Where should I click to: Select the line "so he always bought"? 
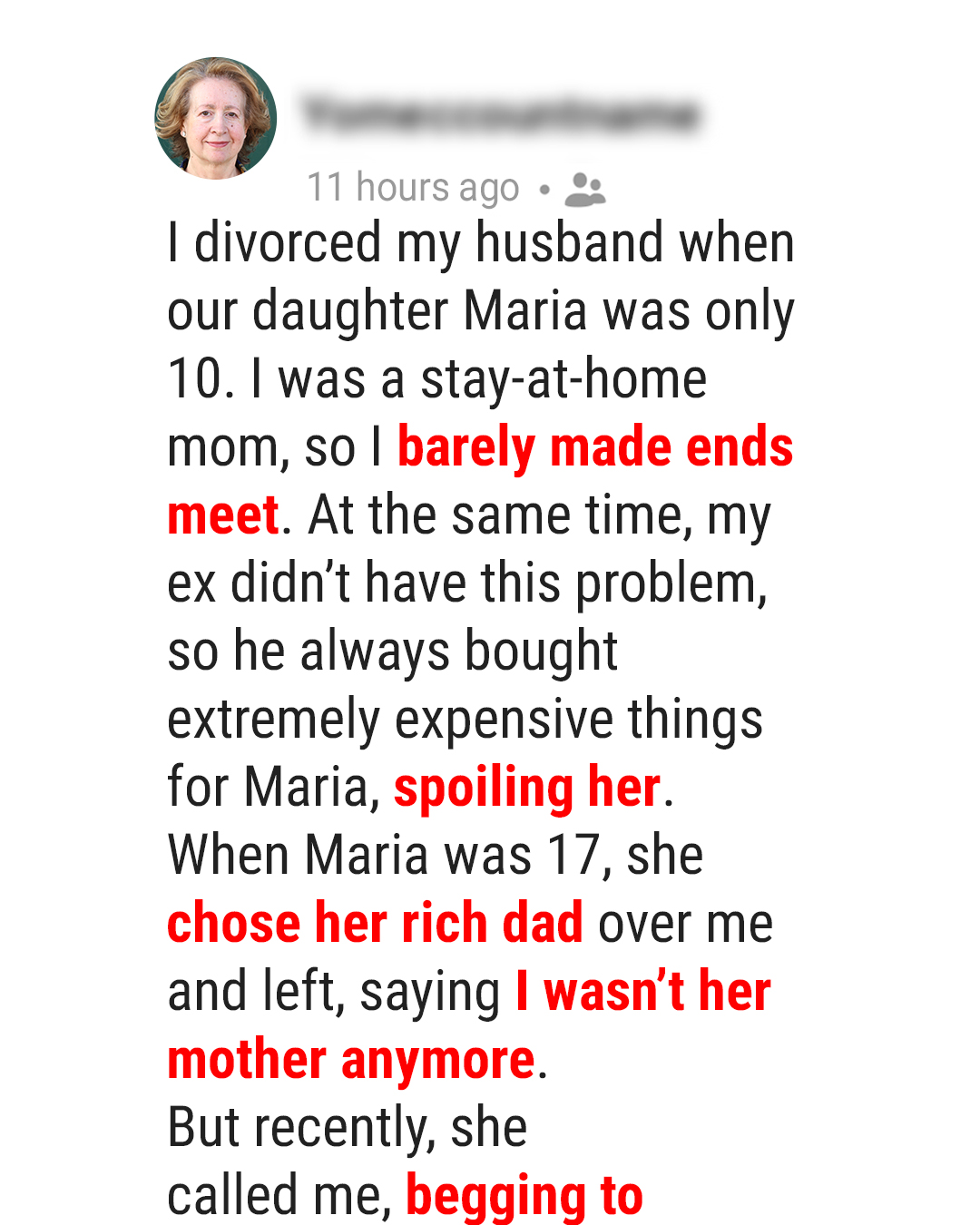click(x=393, y=652)
